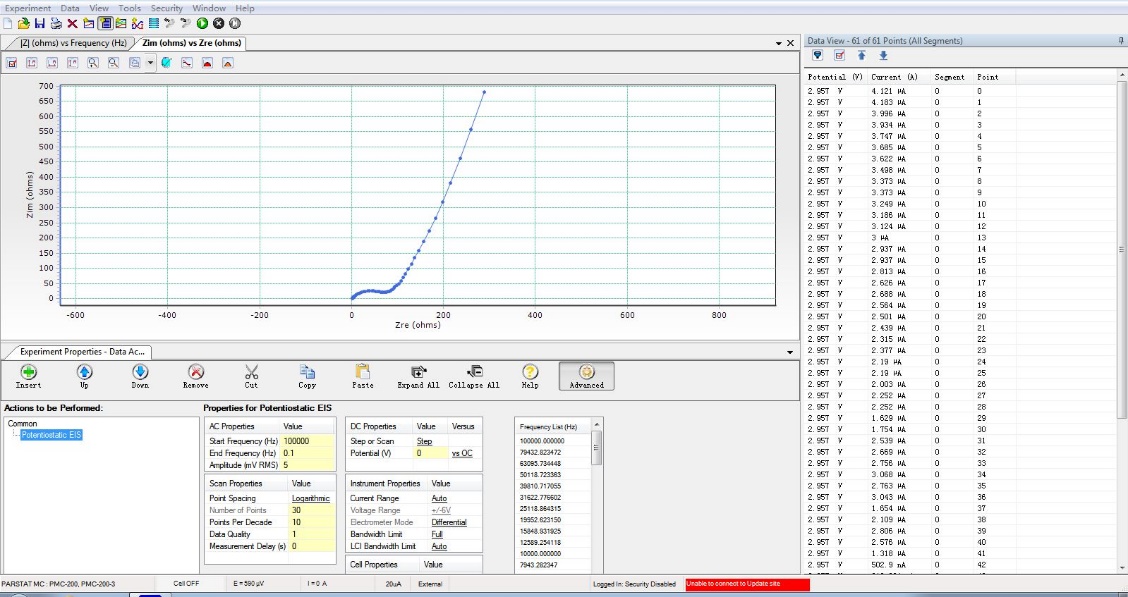
Task: Click the Cut scissors icon
Action: click(x=251, y=376)
